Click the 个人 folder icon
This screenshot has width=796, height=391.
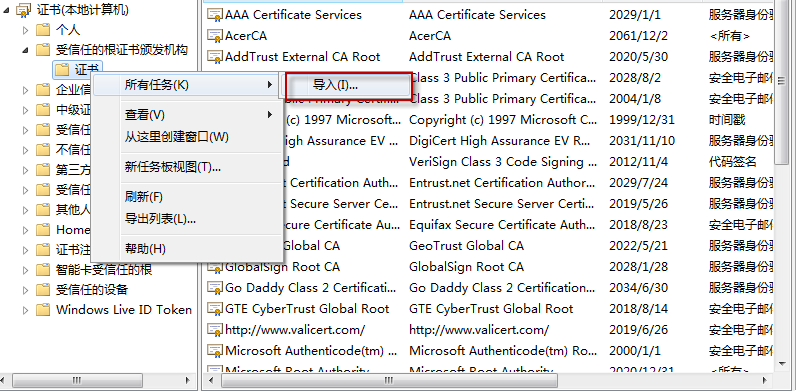(43, 30)
